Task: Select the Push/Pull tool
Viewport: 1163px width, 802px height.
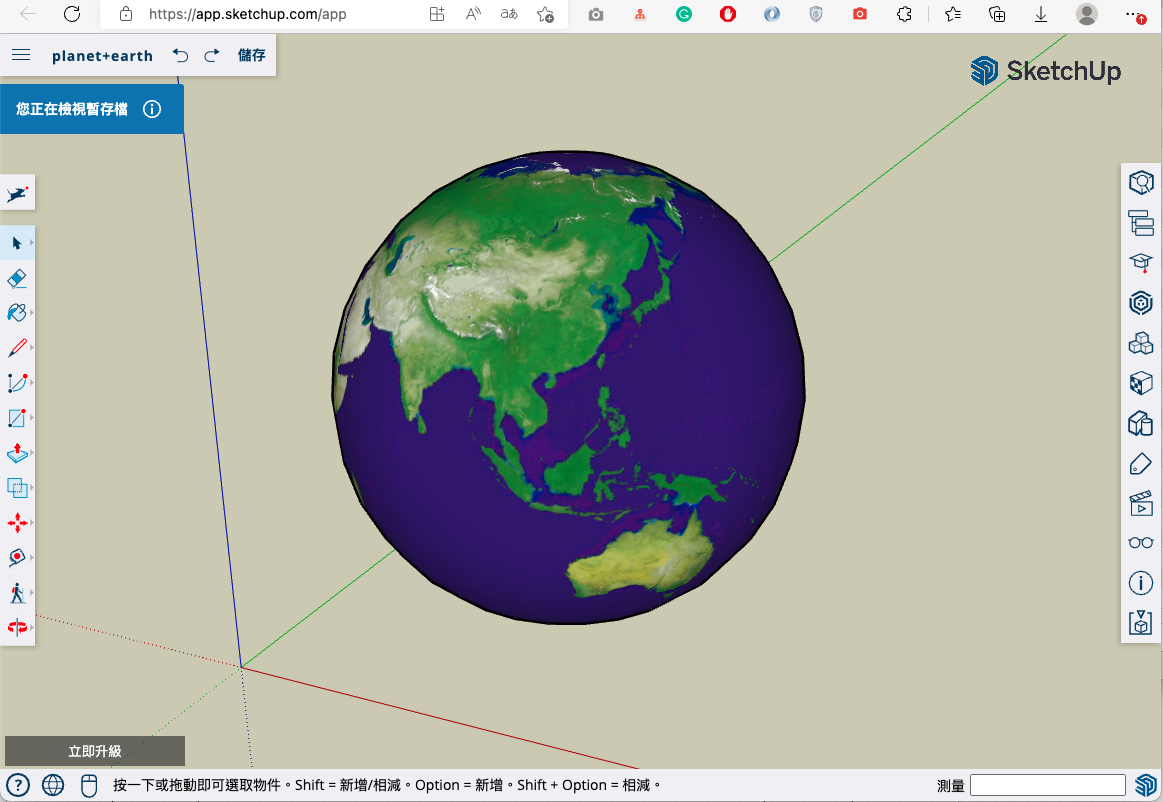Action: [x=16, y=453]
